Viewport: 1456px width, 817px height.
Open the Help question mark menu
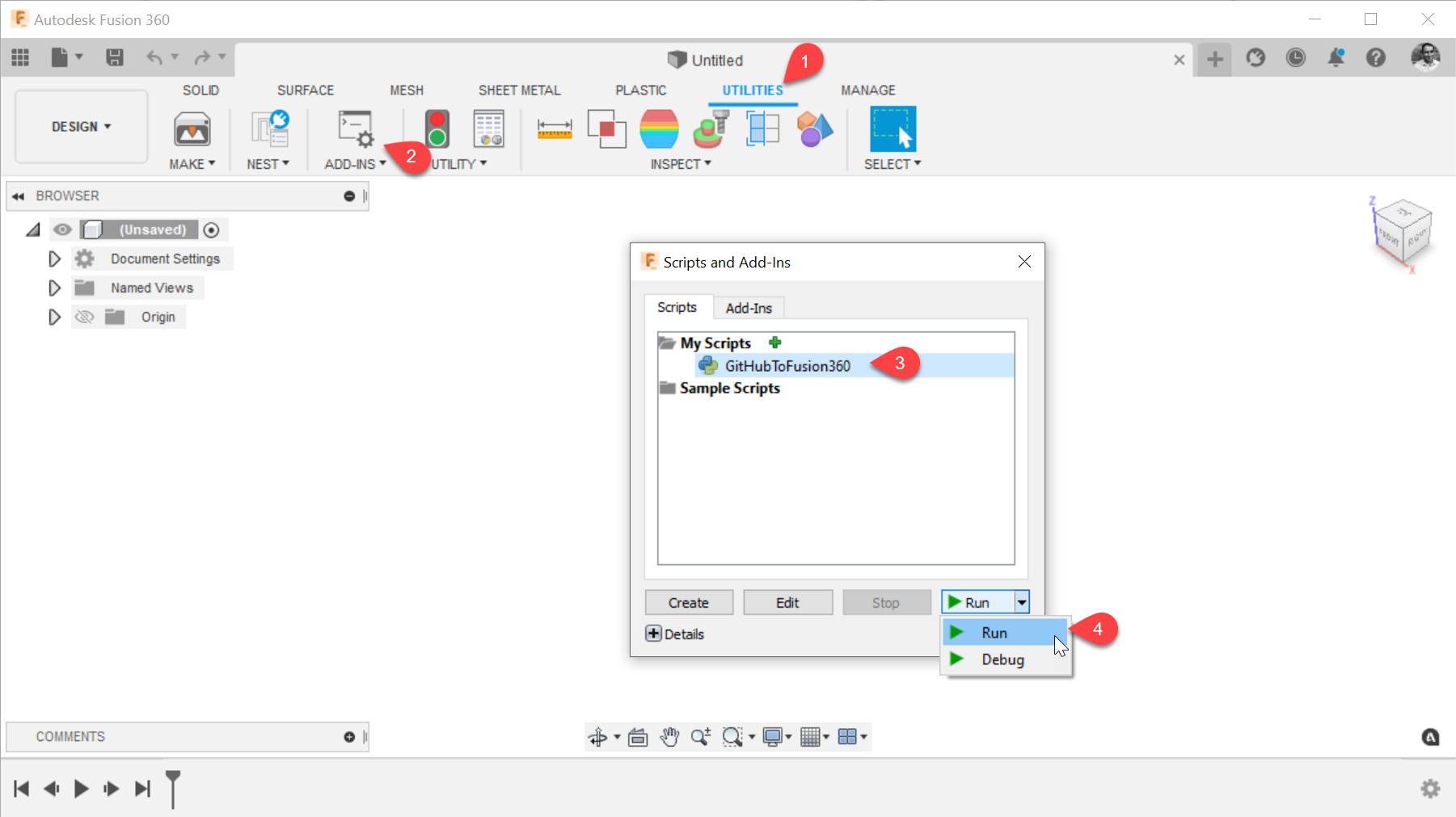click(1376, 57)
